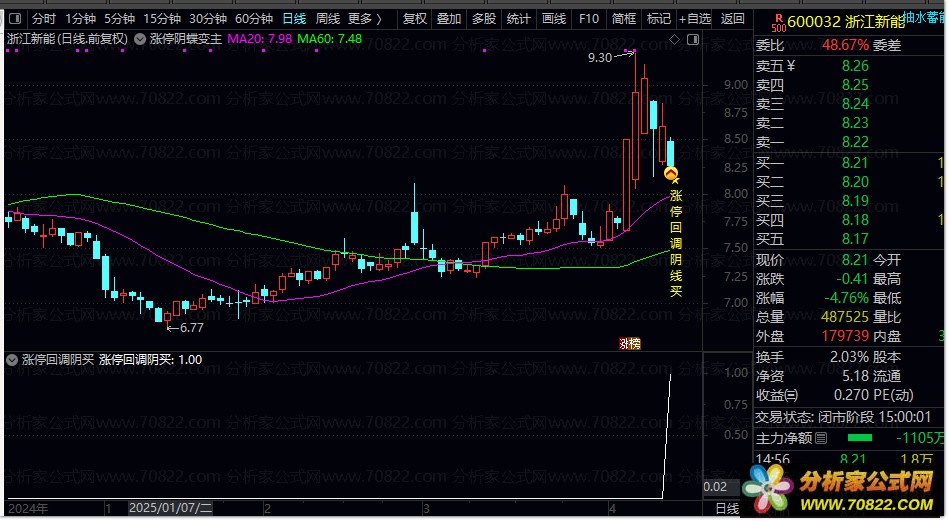This screenshot has height=521, width=950.
Task: Click the diamond icon above chart
Action: (674, 39)
